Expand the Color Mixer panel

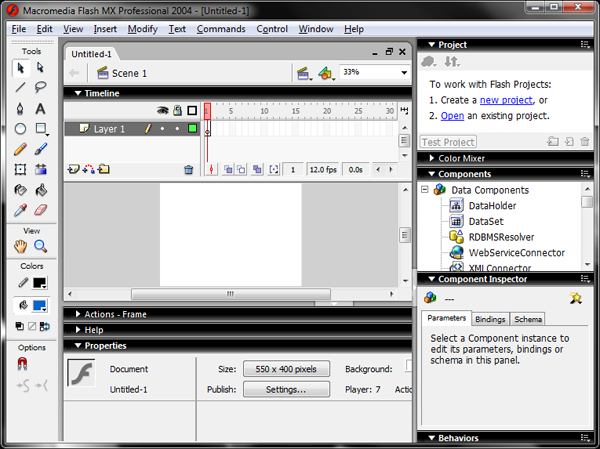point(464,158)
